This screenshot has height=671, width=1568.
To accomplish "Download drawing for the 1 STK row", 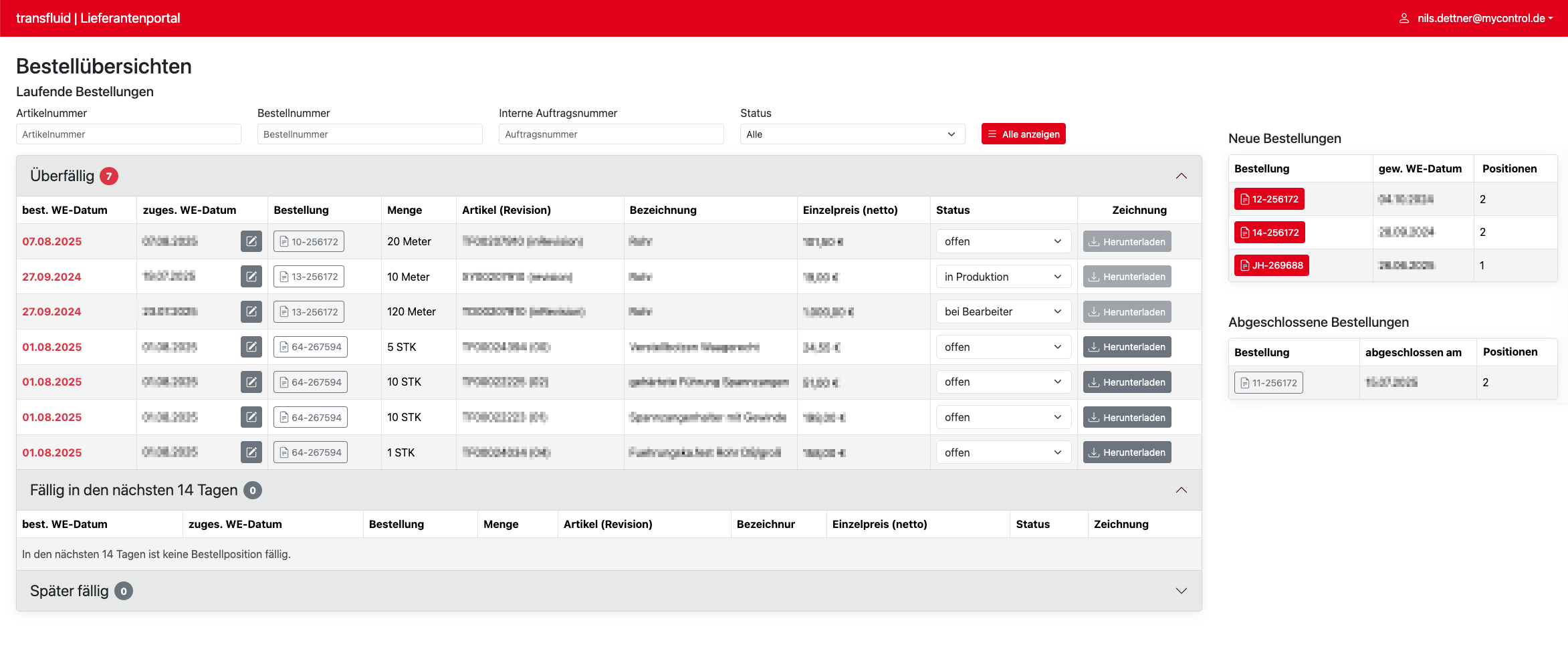I will [x=1127, y=452].
